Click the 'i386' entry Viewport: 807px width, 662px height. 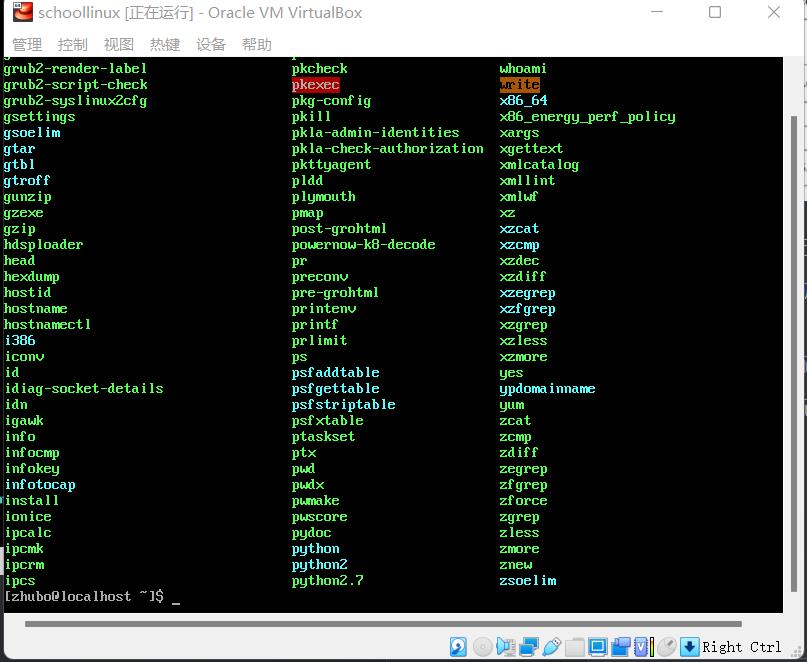click(x=20, y=340)
